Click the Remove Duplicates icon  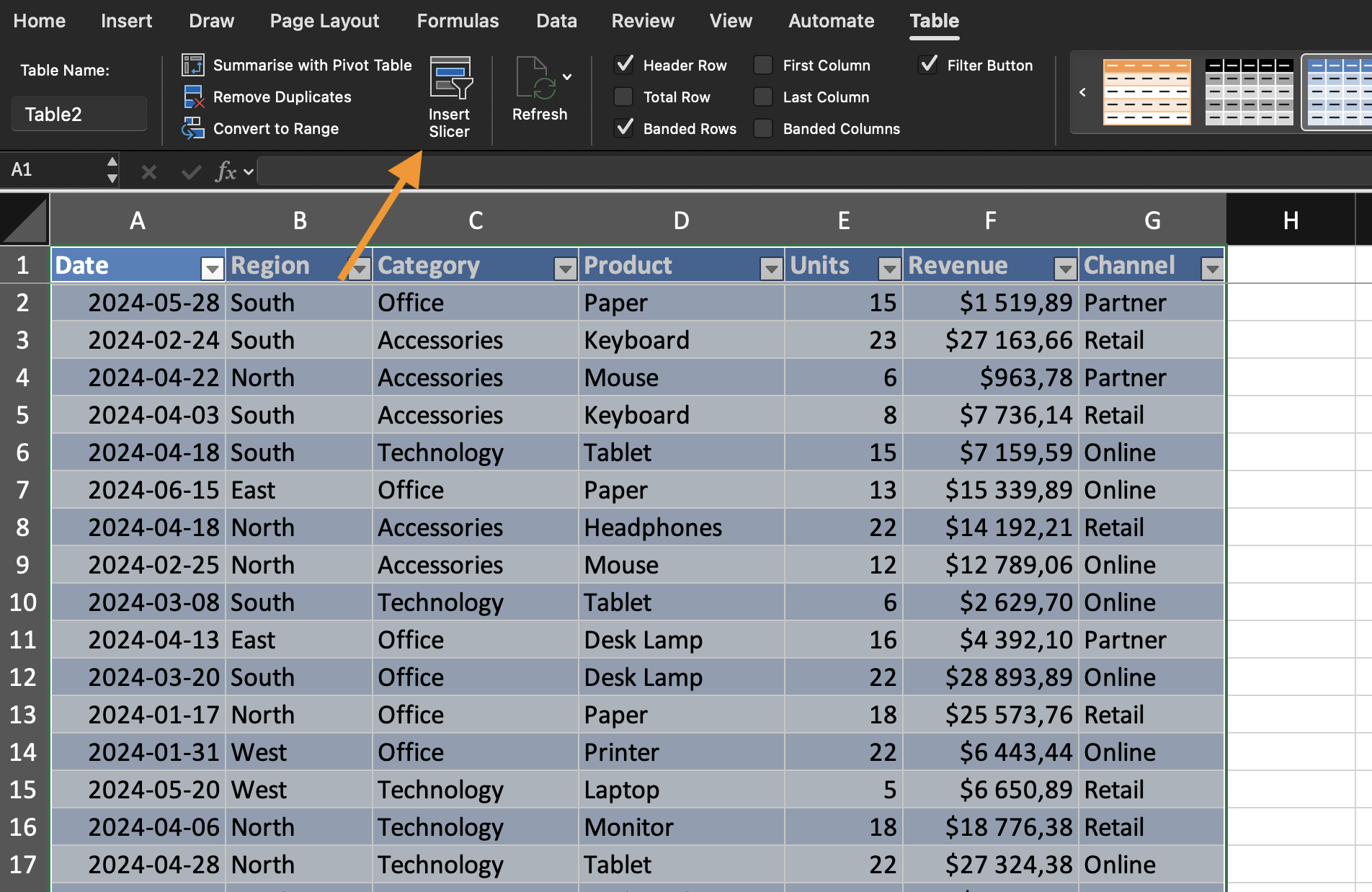[x=192, y=97]
